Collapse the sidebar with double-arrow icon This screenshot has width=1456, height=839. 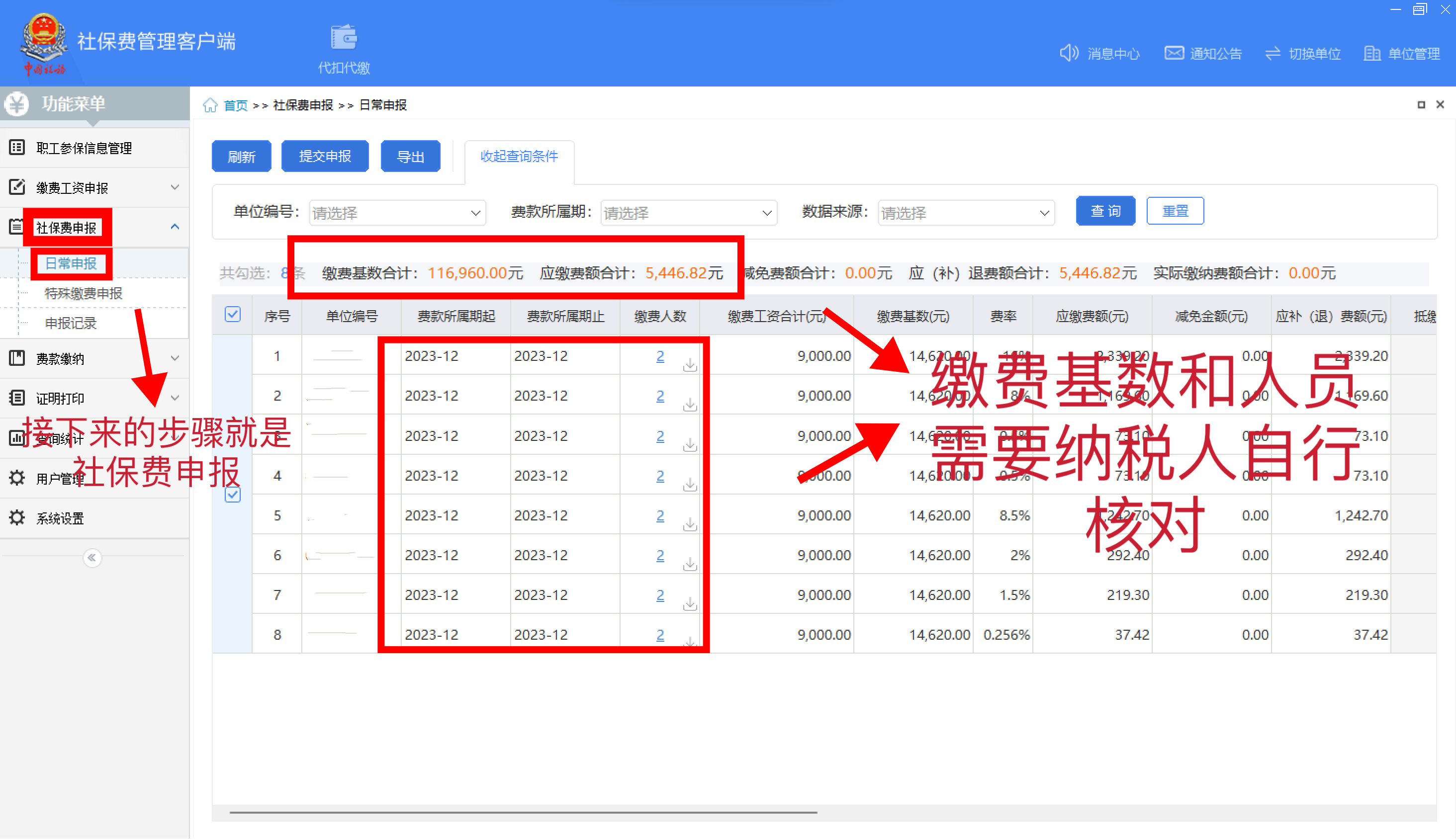coord(92,557)
